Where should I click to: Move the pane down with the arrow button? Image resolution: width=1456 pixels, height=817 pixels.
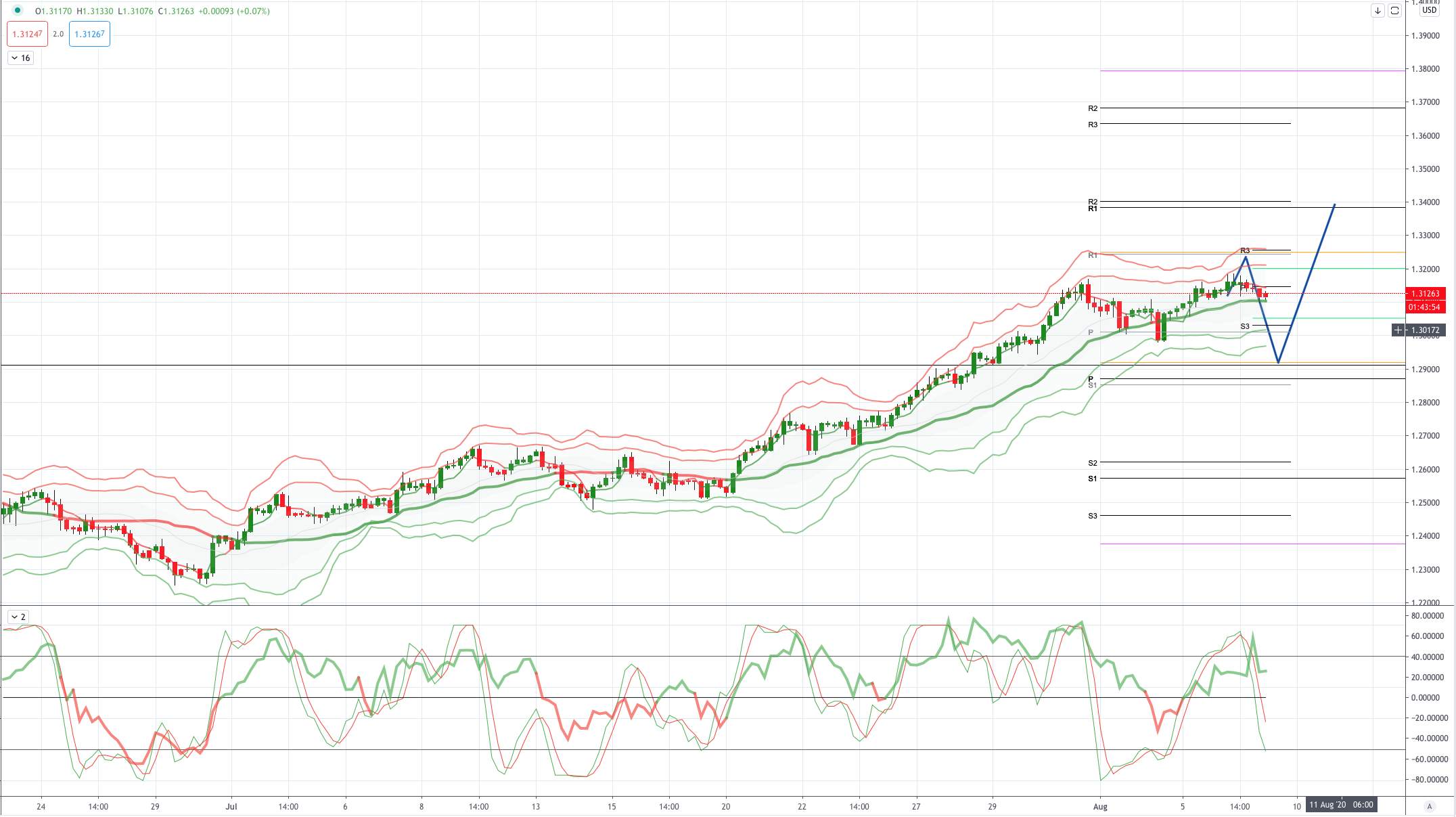1378,11
